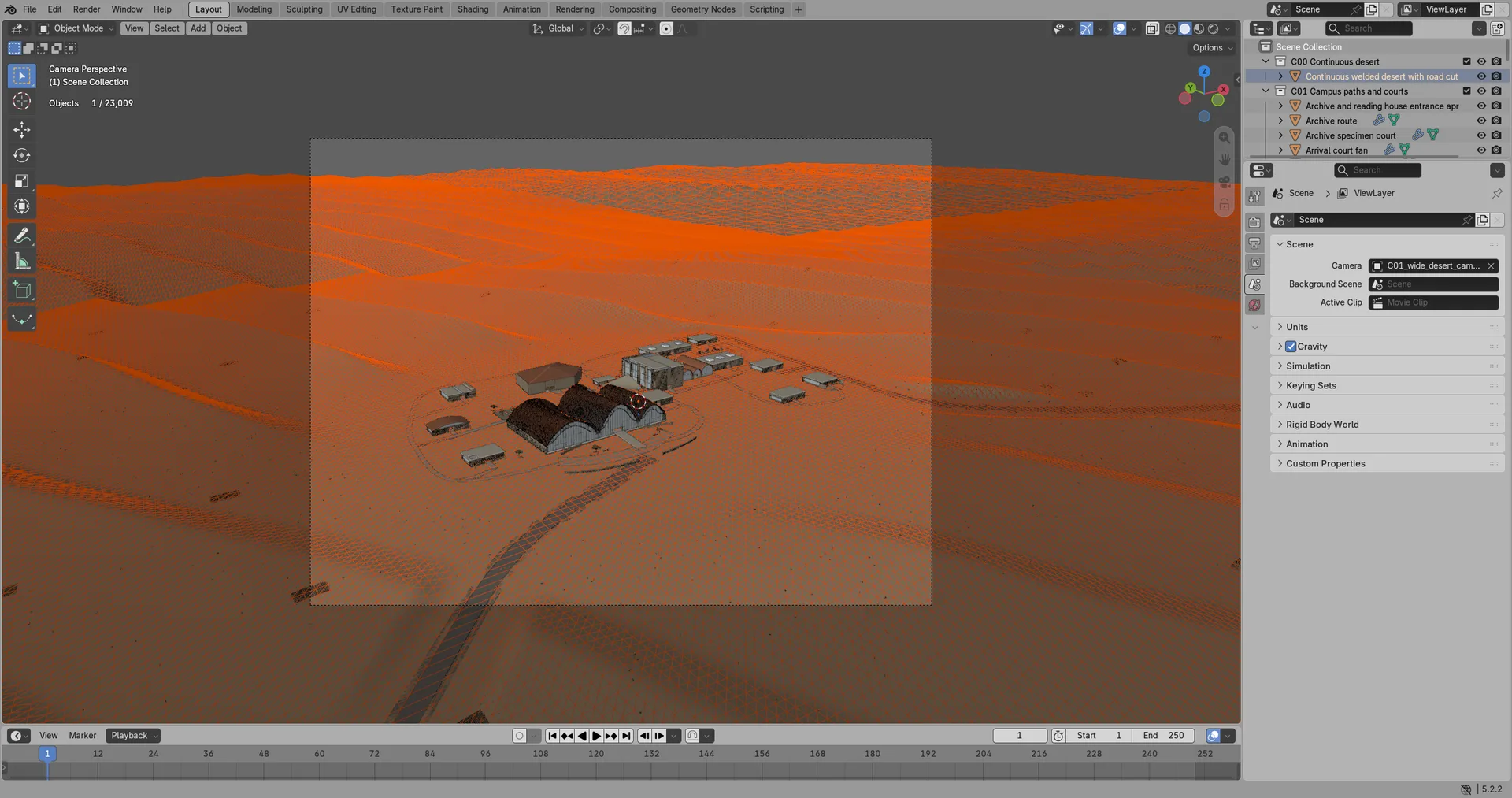Expand the Custom Properties panel
This screenshot has width=1512, height=798.
click(1387, 463)
